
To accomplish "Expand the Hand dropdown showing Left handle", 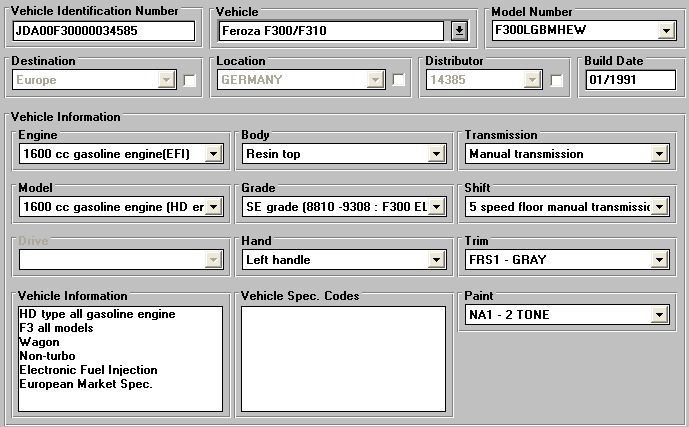I will (436, 260).
